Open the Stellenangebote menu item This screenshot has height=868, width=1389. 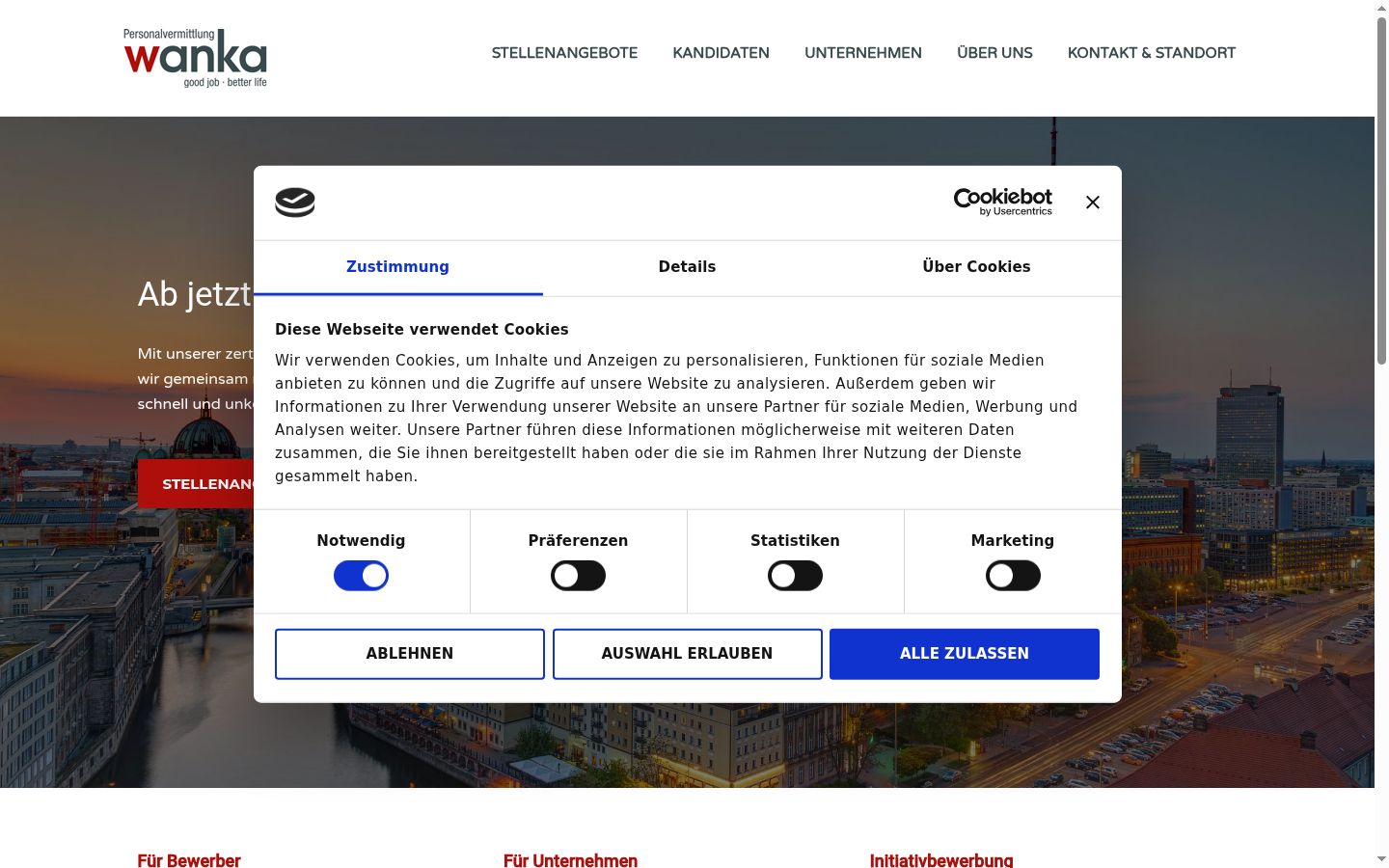564,53
